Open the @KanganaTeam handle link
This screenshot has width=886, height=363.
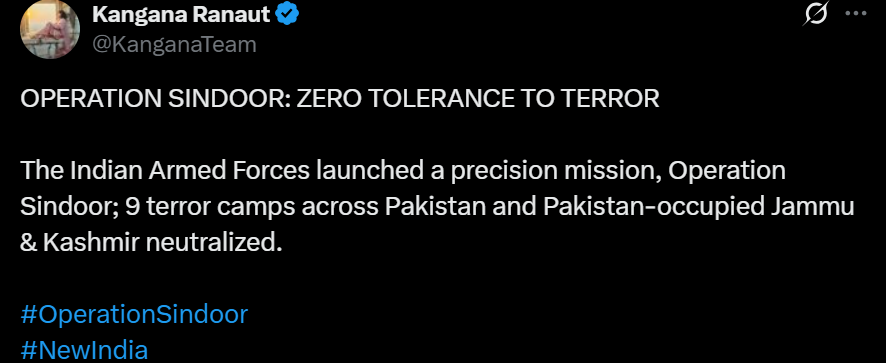(x=174, y=44)
